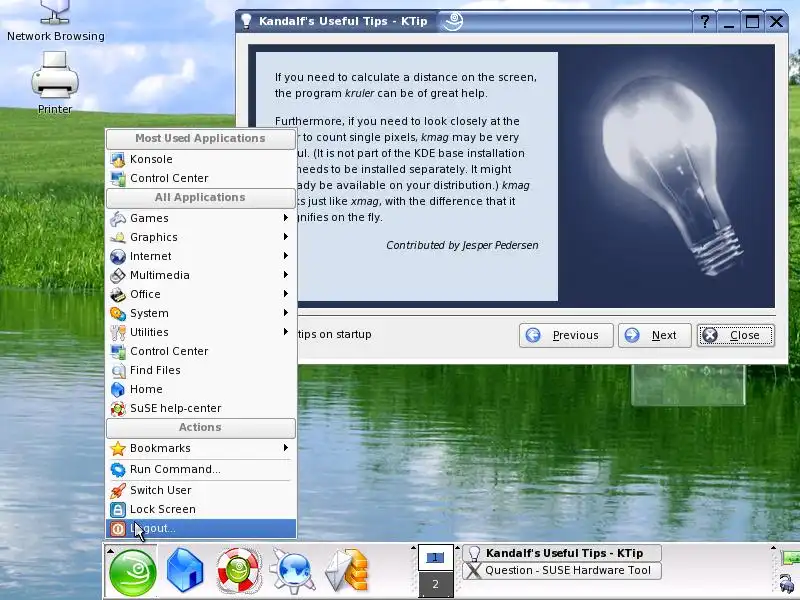Screen dimensions: 800x600
Task: Click the Switch User rocket icon
Action: tap(118, 491)
